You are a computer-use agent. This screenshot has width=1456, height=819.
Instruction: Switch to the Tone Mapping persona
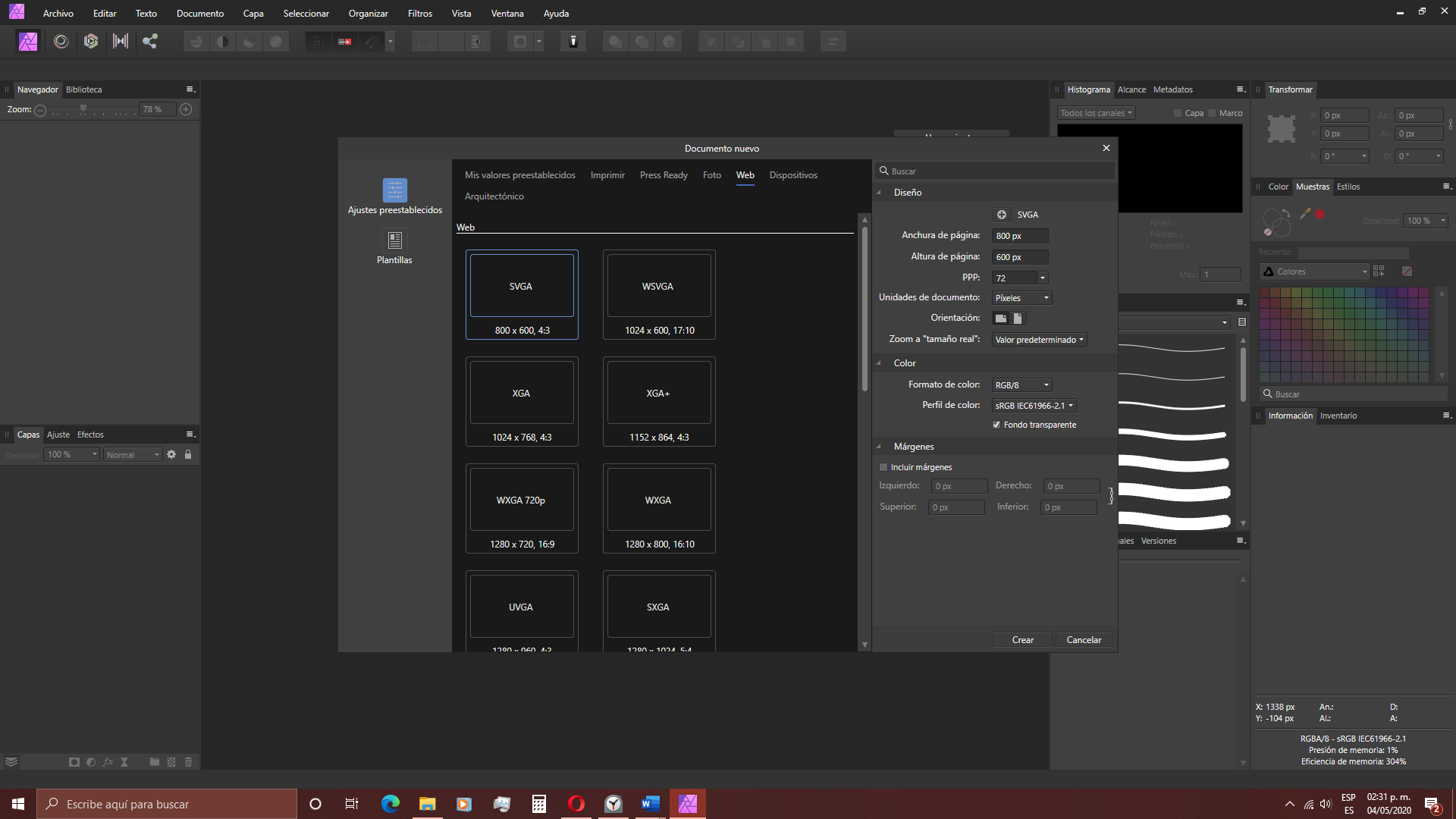point(121,42)
